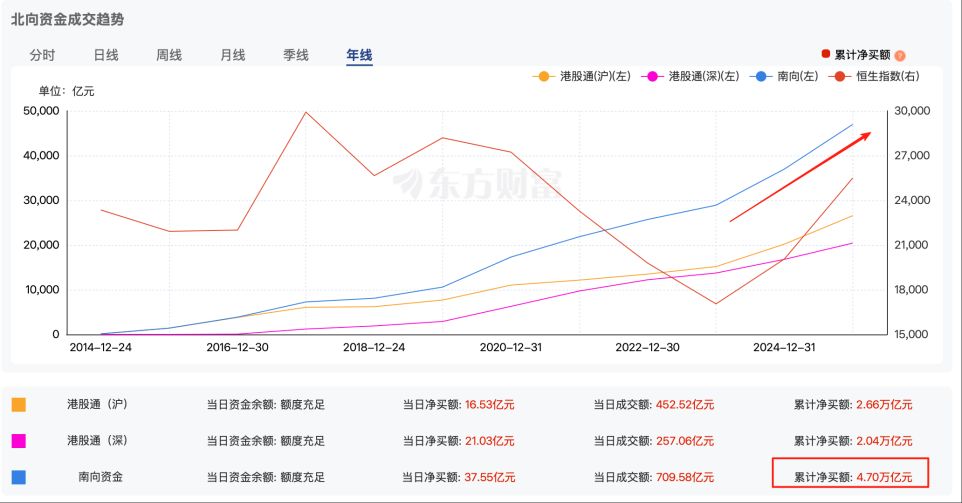Click the blue 南向 legend line marker
This screenshot has height=503, width=962.
pyautogui.click(x=762, y=76)
